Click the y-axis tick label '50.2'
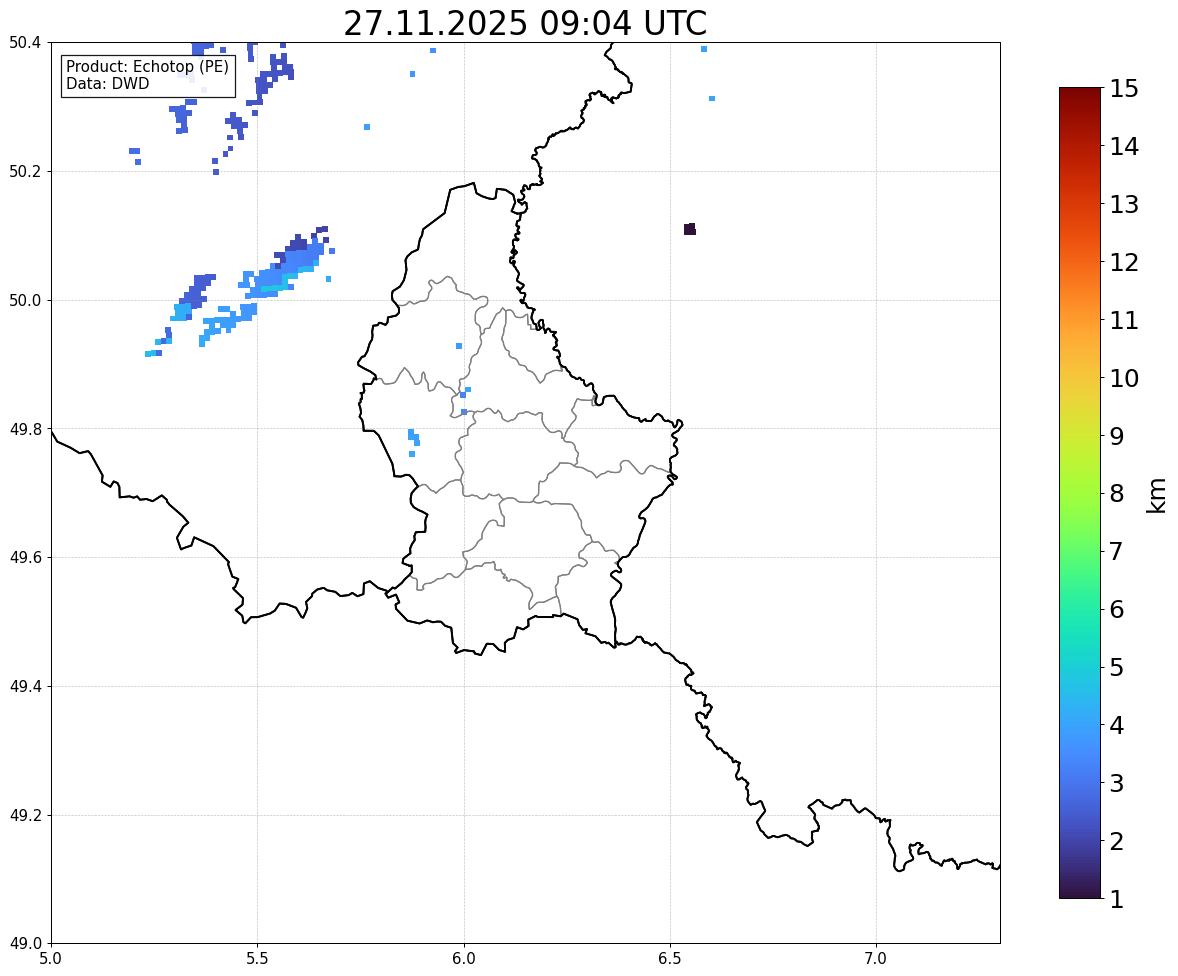 25,171
